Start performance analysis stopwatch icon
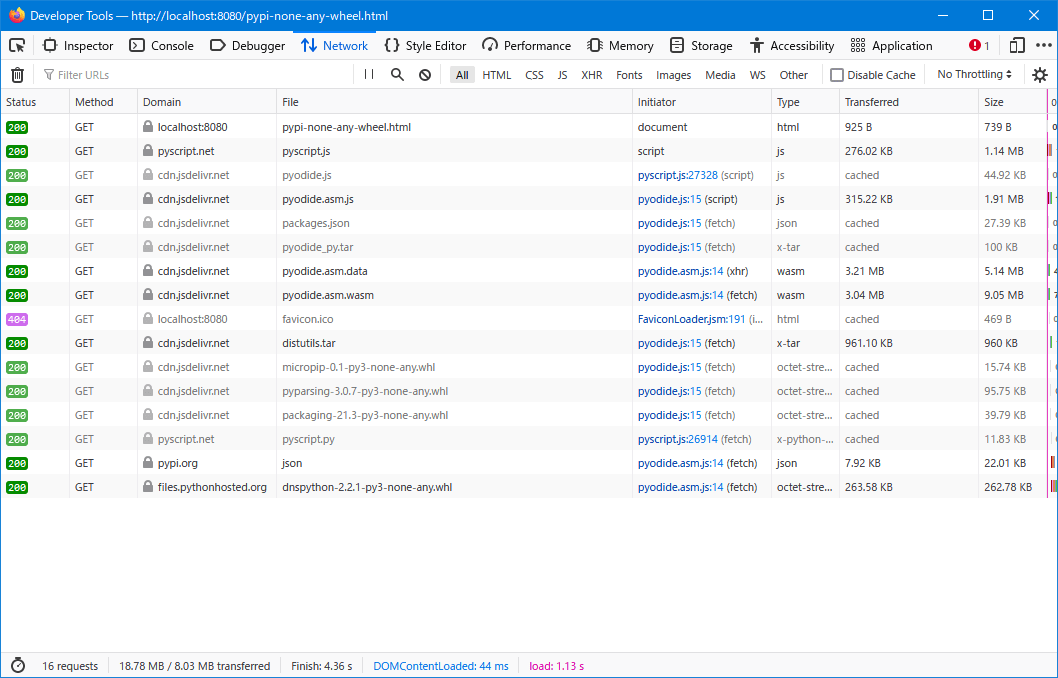 click(18, 666)
